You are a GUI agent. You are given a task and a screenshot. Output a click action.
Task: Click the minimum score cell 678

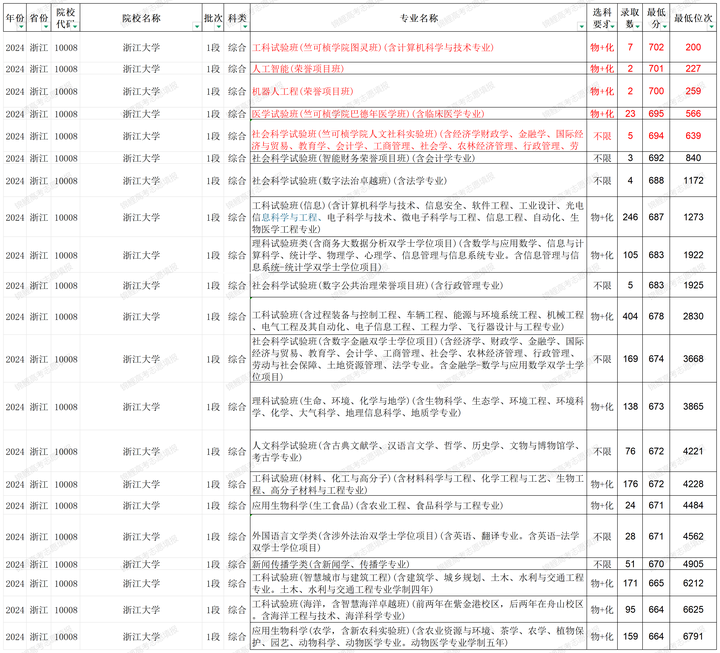coord(656,316)
